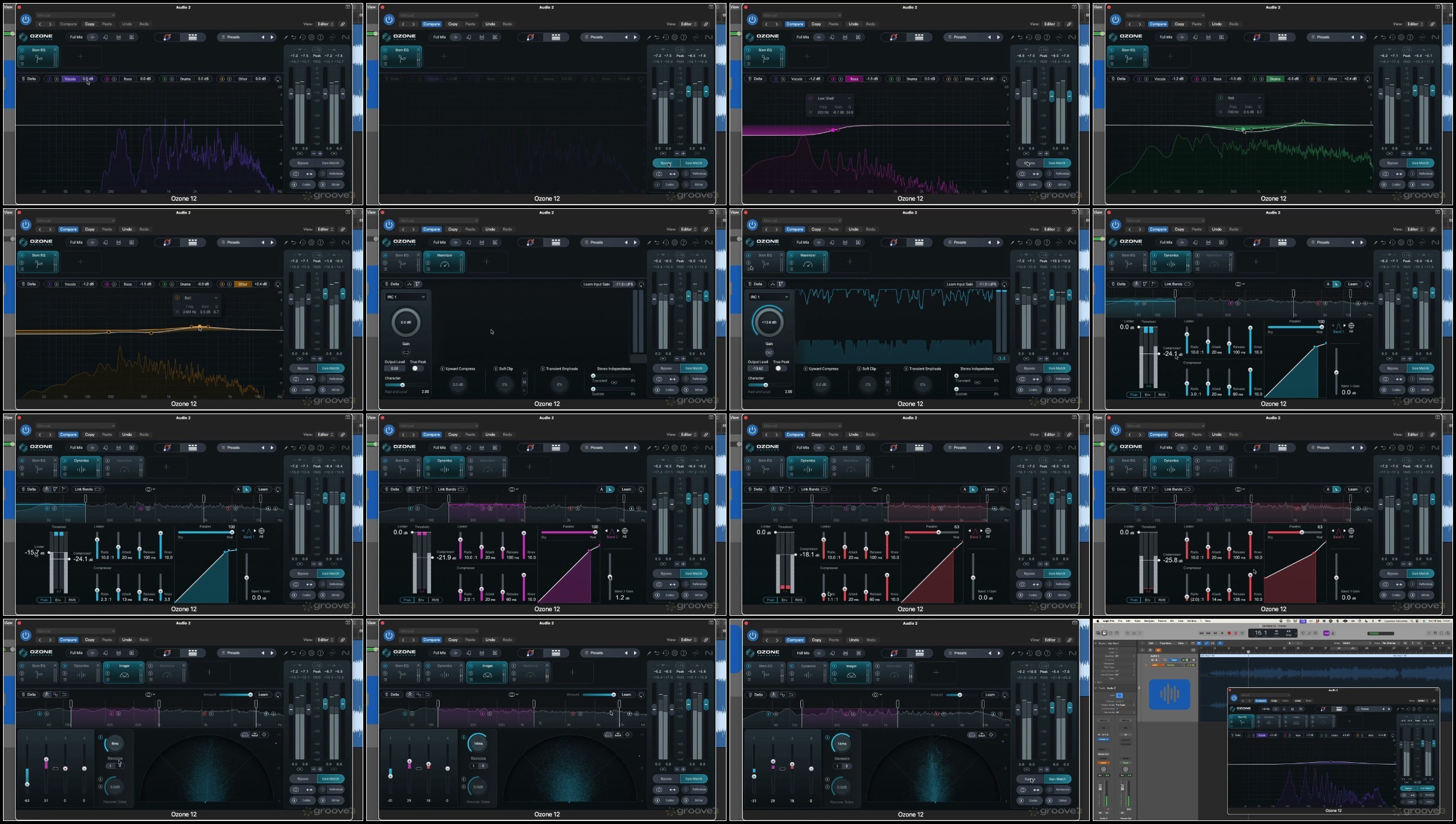Click Play in the Logic Pro transport
The width and height of the screenshot is (1456, 824).
tap(1222, 633)
